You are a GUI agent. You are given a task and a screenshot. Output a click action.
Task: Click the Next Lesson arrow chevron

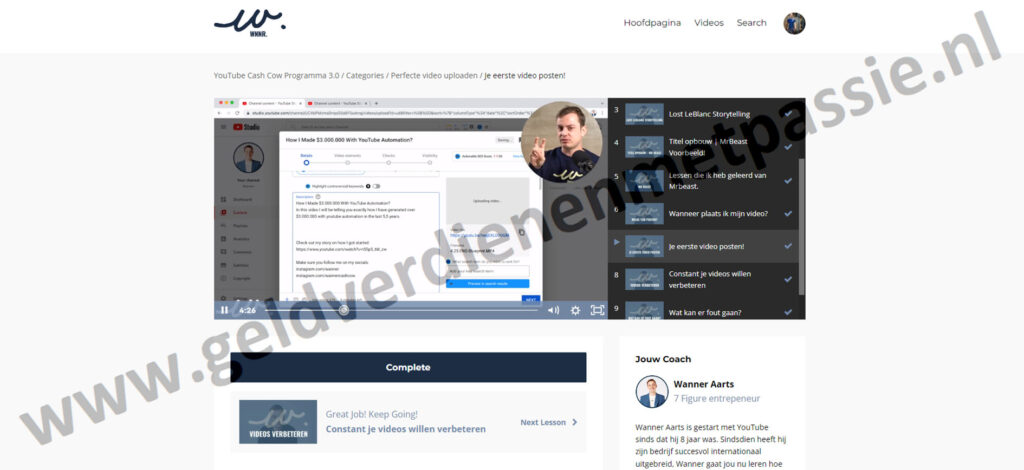coord(574,422)
